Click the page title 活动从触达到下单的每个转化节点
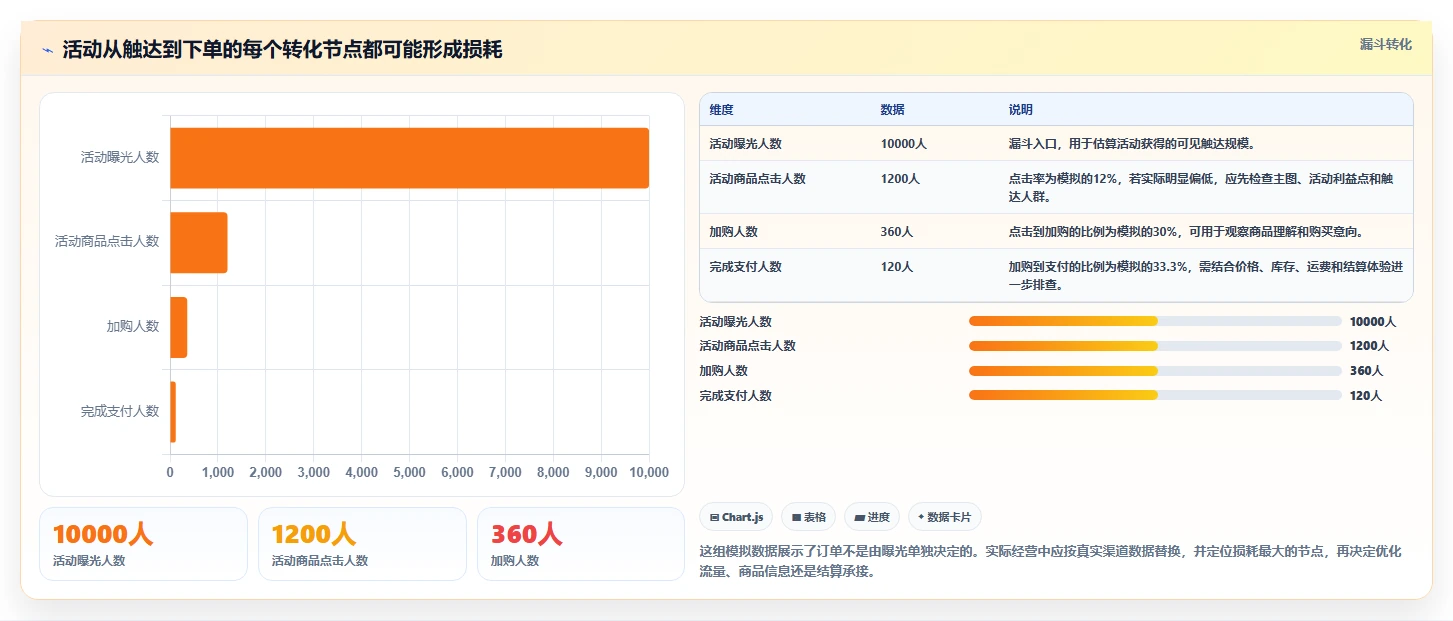 [282, 50]
